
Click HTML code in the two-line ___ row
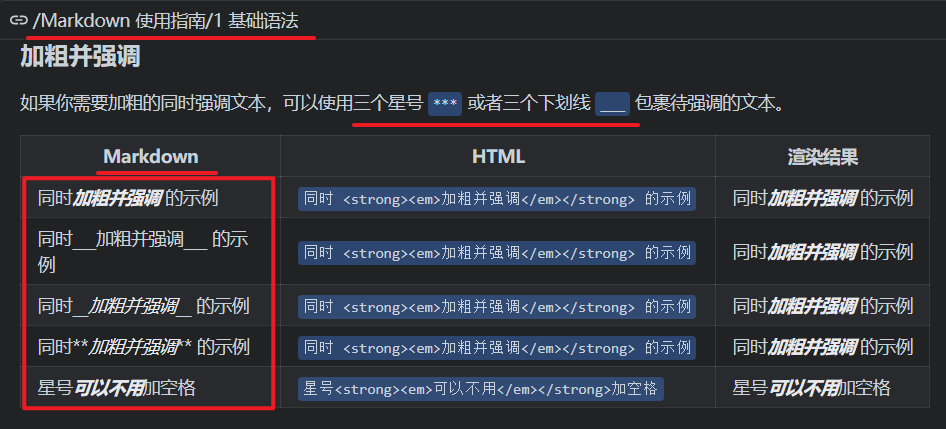497,253
